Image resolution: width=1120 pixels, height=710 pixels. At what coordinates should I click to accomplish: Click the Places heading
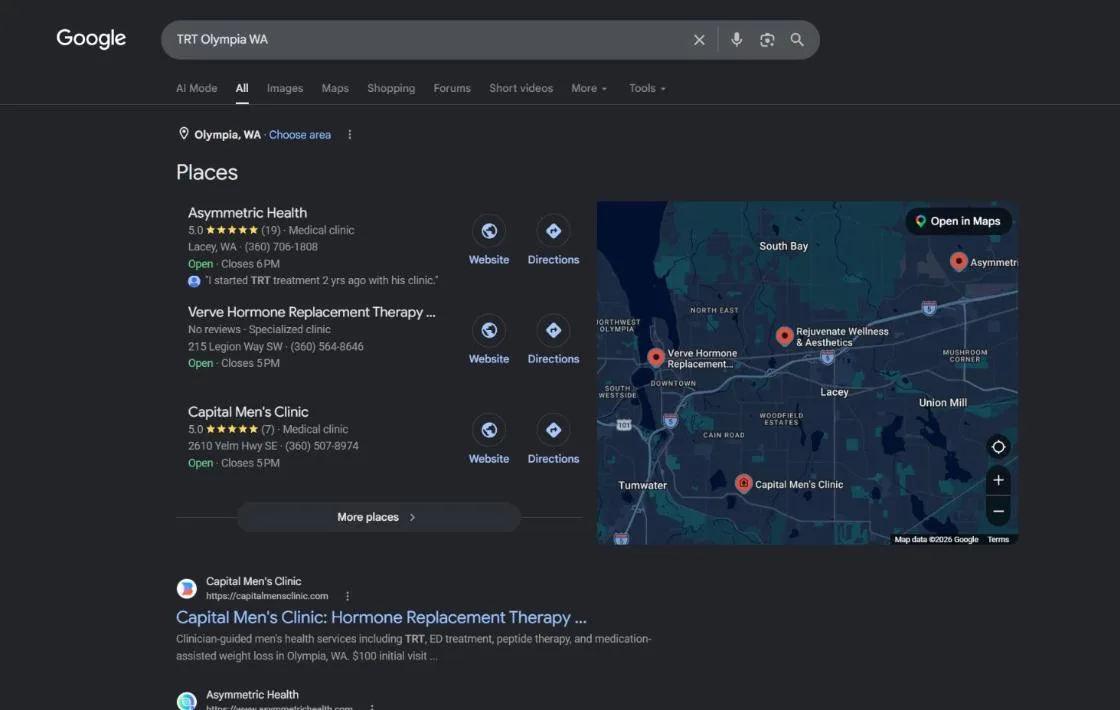click(x=206, y=172)
